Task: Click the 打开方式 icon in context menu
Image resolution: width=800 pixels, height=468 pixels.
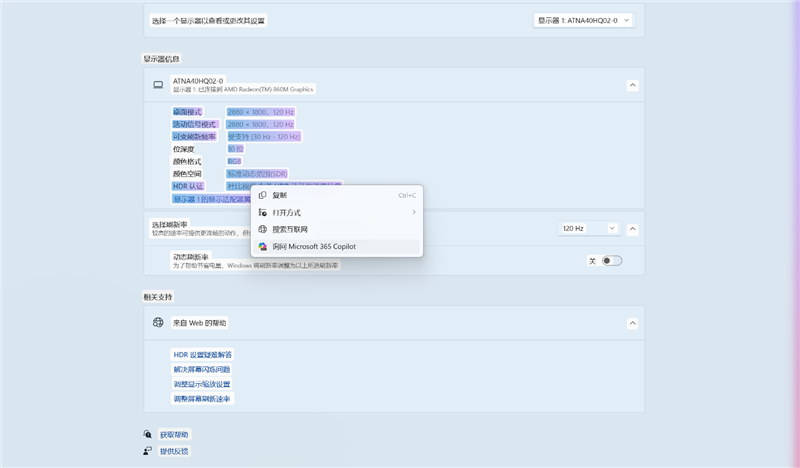Action: coord(263,212)
